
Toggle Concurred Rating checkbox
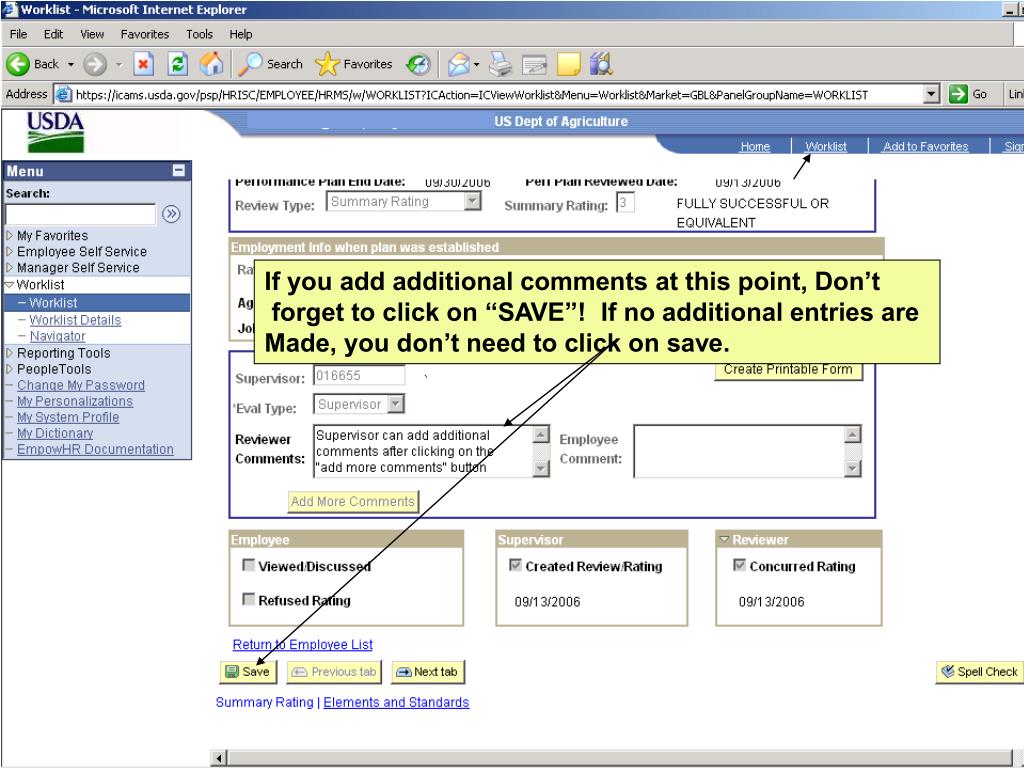tap(739, 565)
